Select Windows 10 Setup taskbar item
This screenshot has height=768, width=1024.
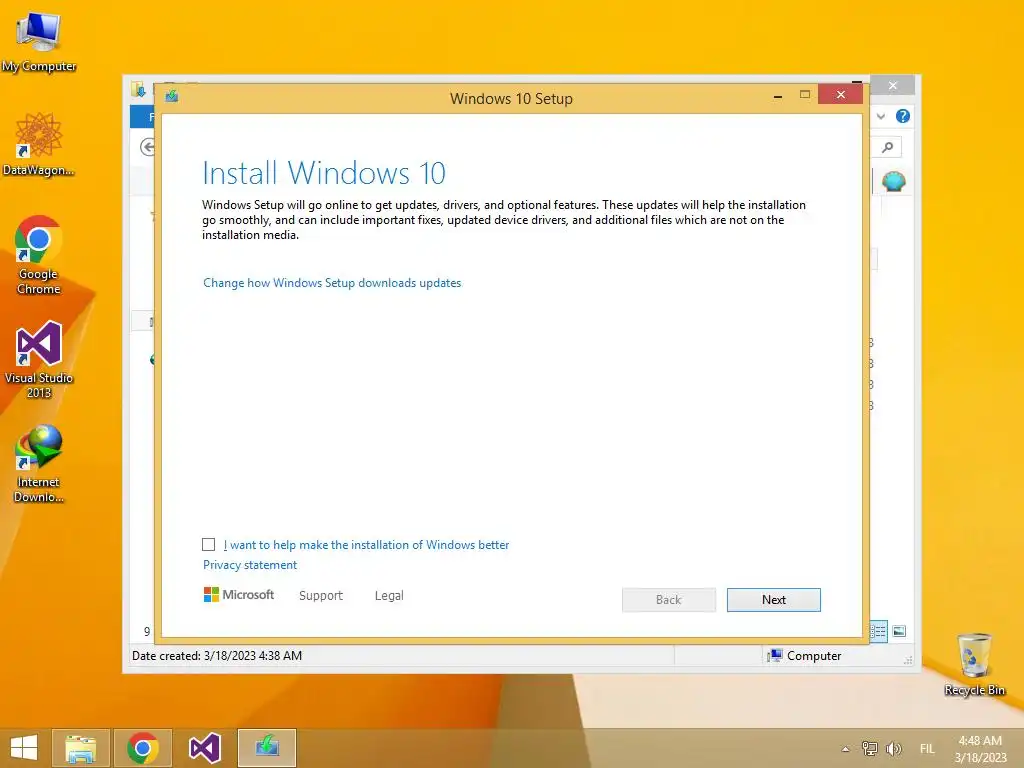point(266,748)
